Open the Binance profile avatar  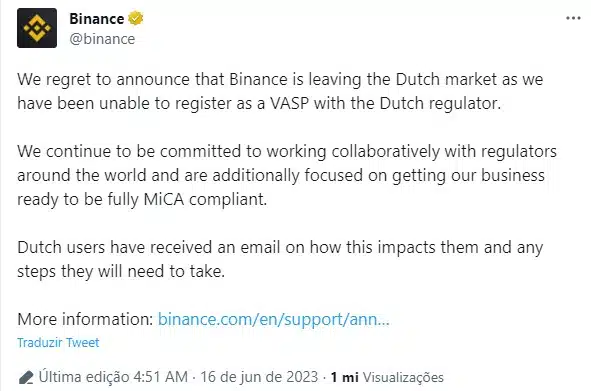click(x=37, y=28)
